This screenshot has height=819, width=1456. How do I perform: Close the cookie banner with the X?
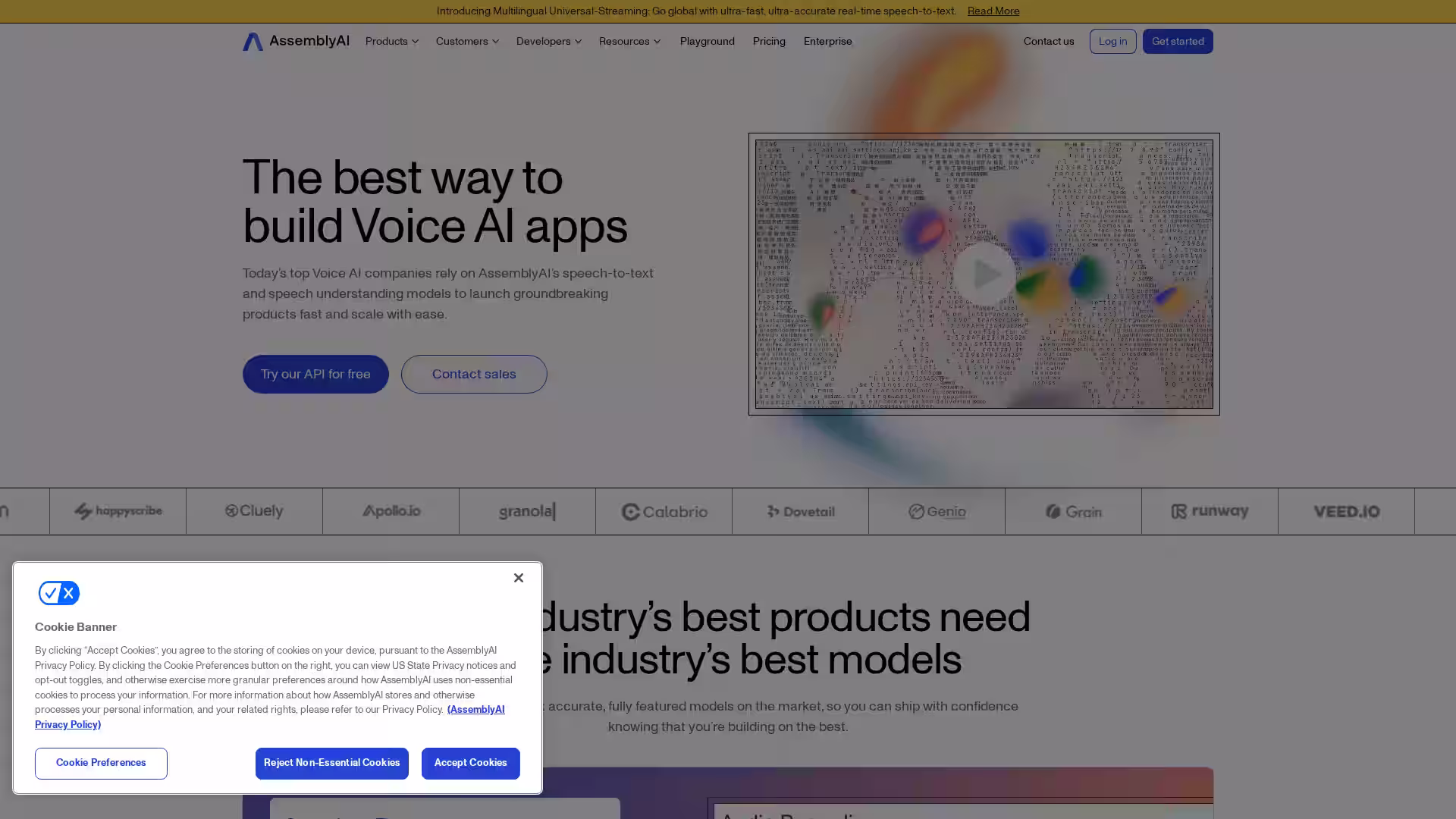pos(518,578)
